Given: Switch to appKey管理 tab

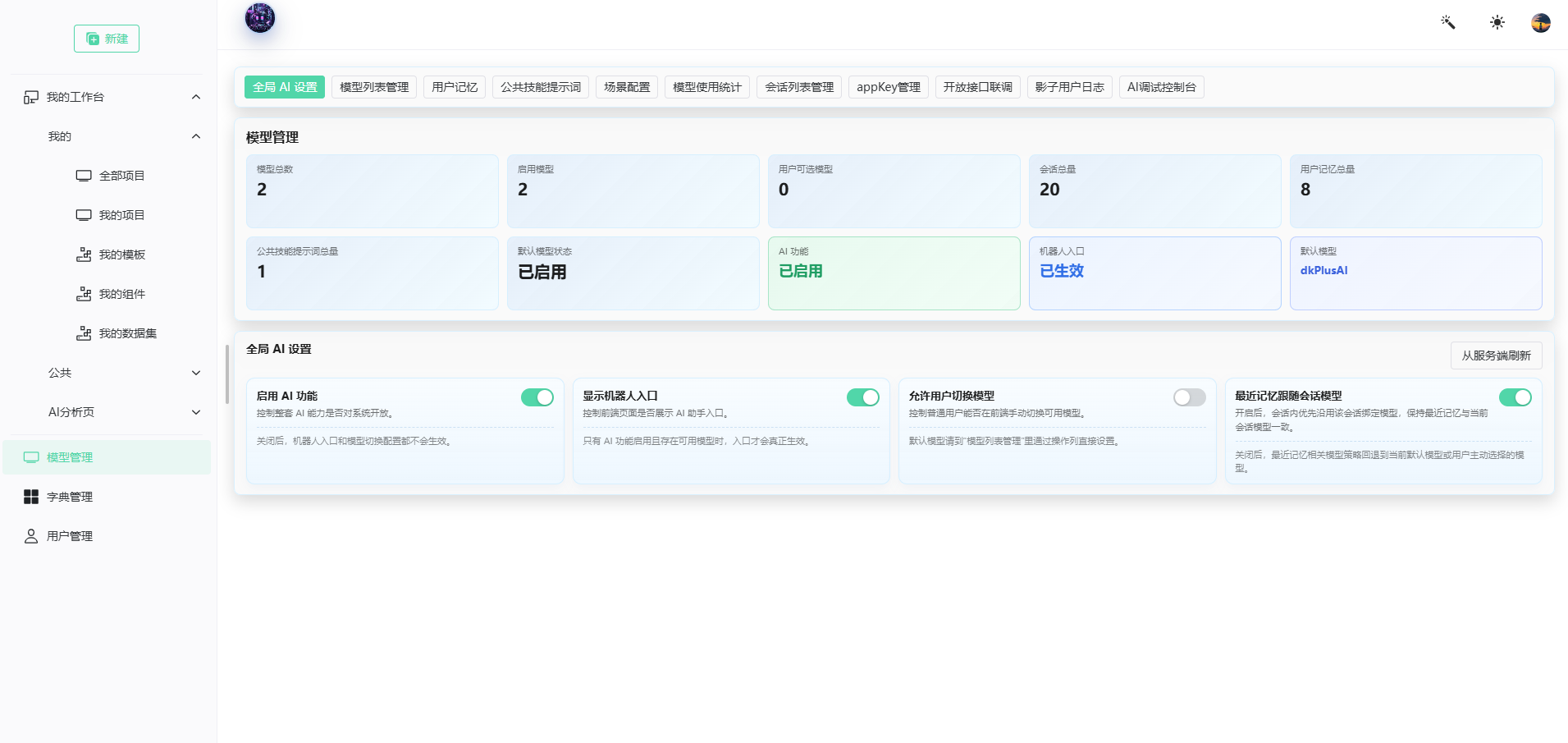Looking at the screenshot, I should coord(889,87).
